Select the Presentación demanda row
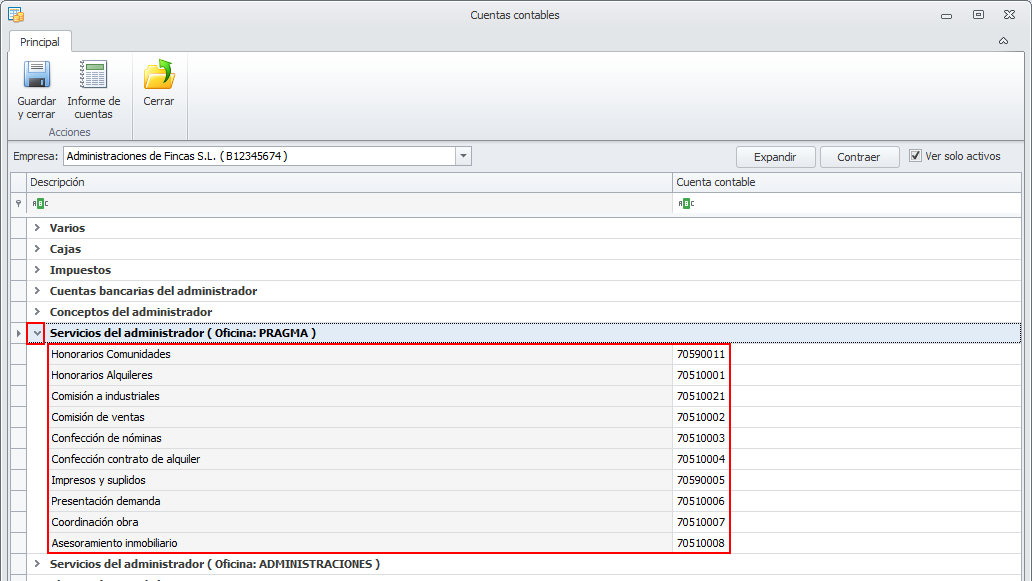The height and width of the screenshot is (581, 1032). [x=361, y=501]
